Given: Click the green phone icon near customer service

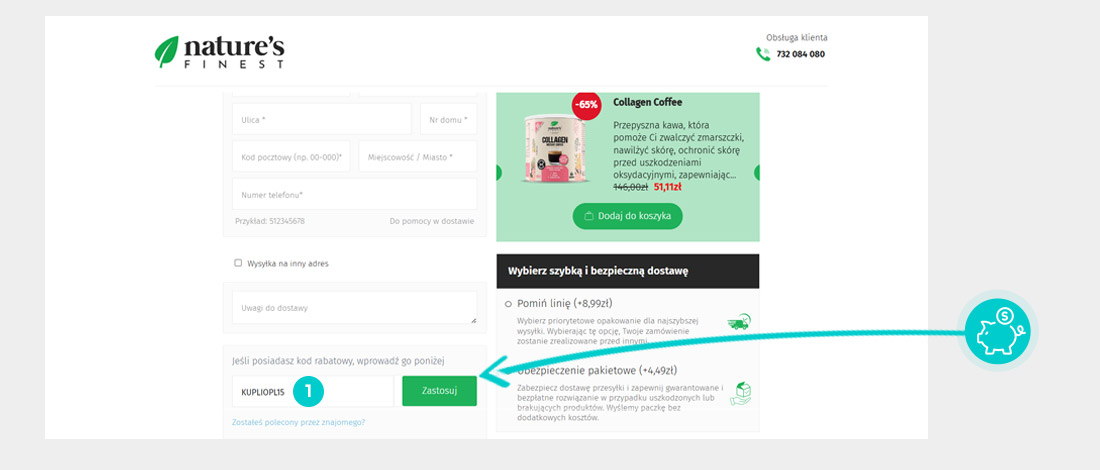Looking at the screenshot, I should (x=762, y=54).
